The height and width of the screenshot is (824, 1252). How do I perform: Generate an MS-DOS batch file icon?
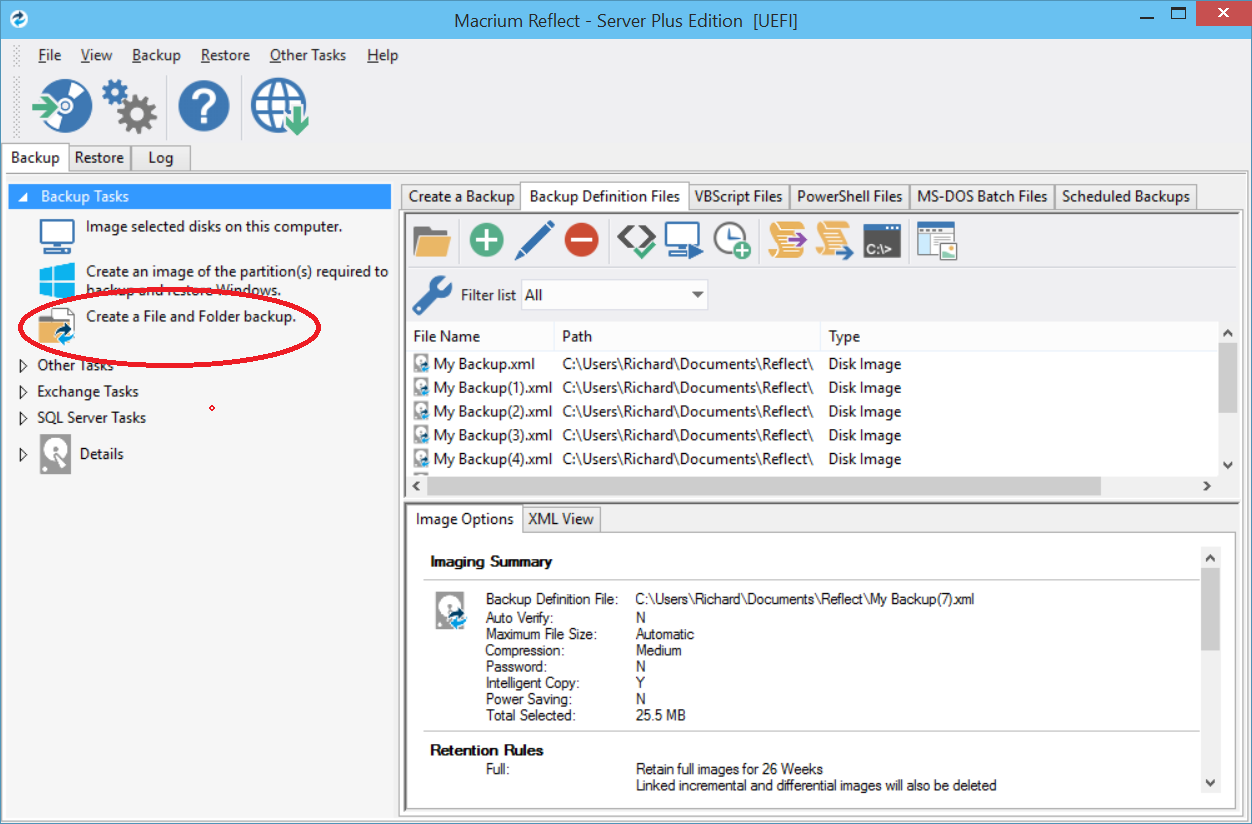tap(881, 240)
